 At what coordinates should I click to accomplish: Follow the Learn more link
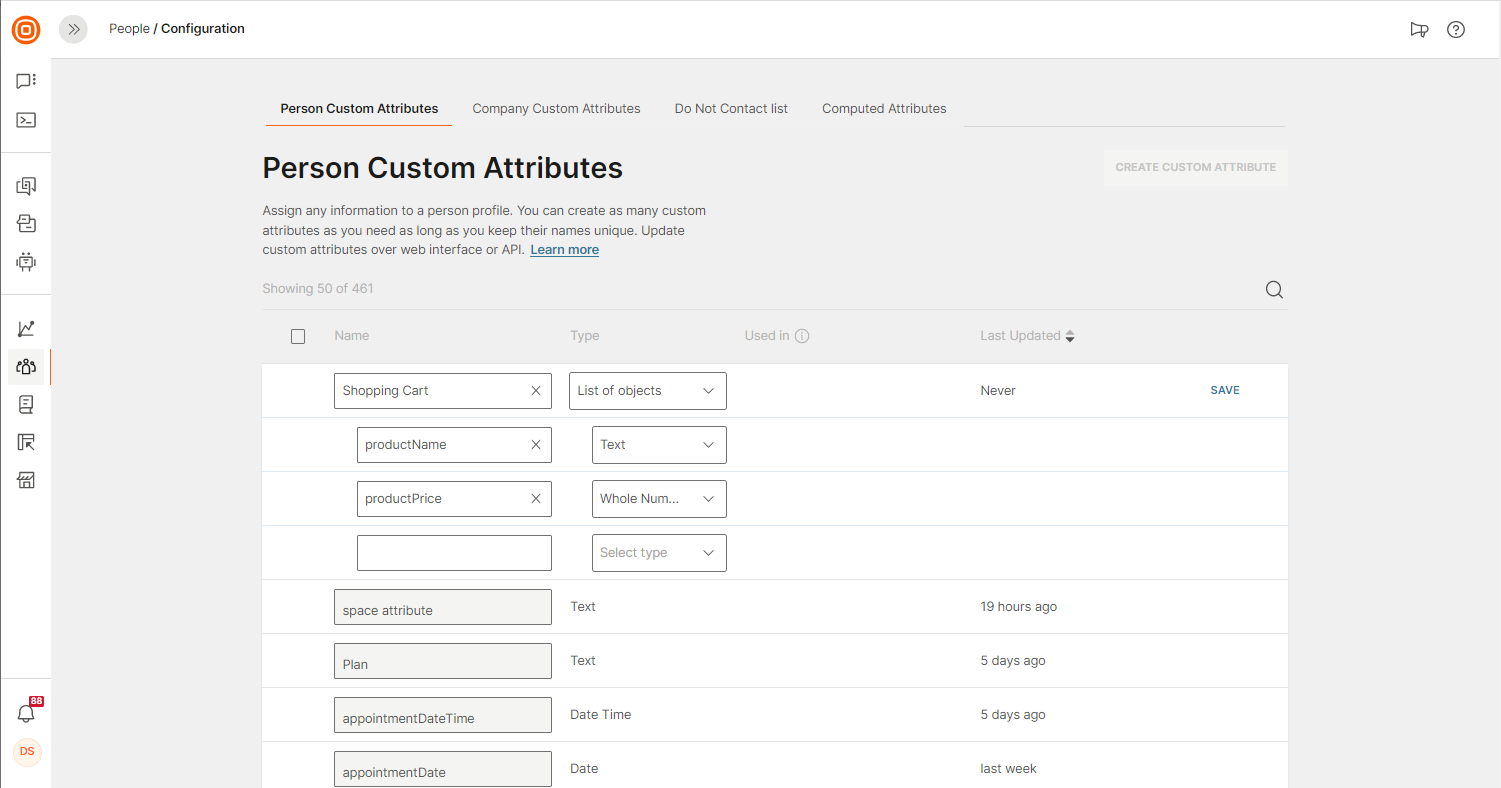click(564, 250)
